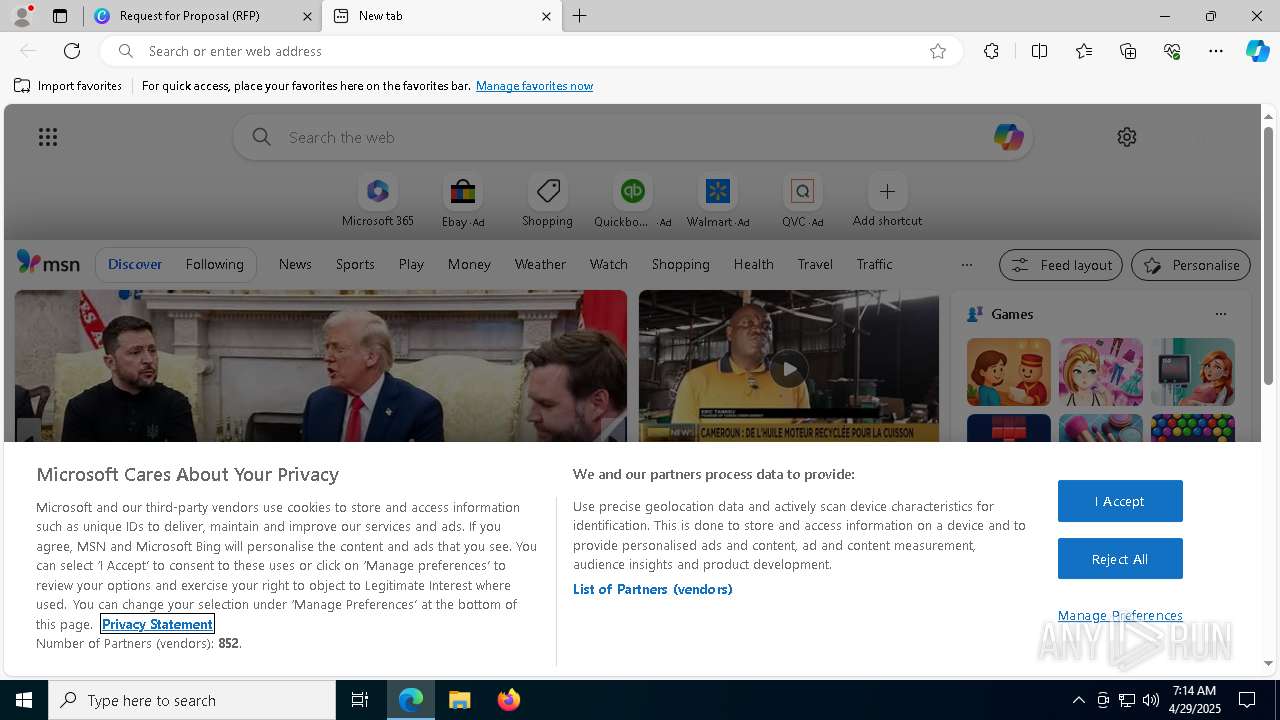Click the Personalise button
The height and width of the screenshot is (720, 1280).
(1191, 265)
